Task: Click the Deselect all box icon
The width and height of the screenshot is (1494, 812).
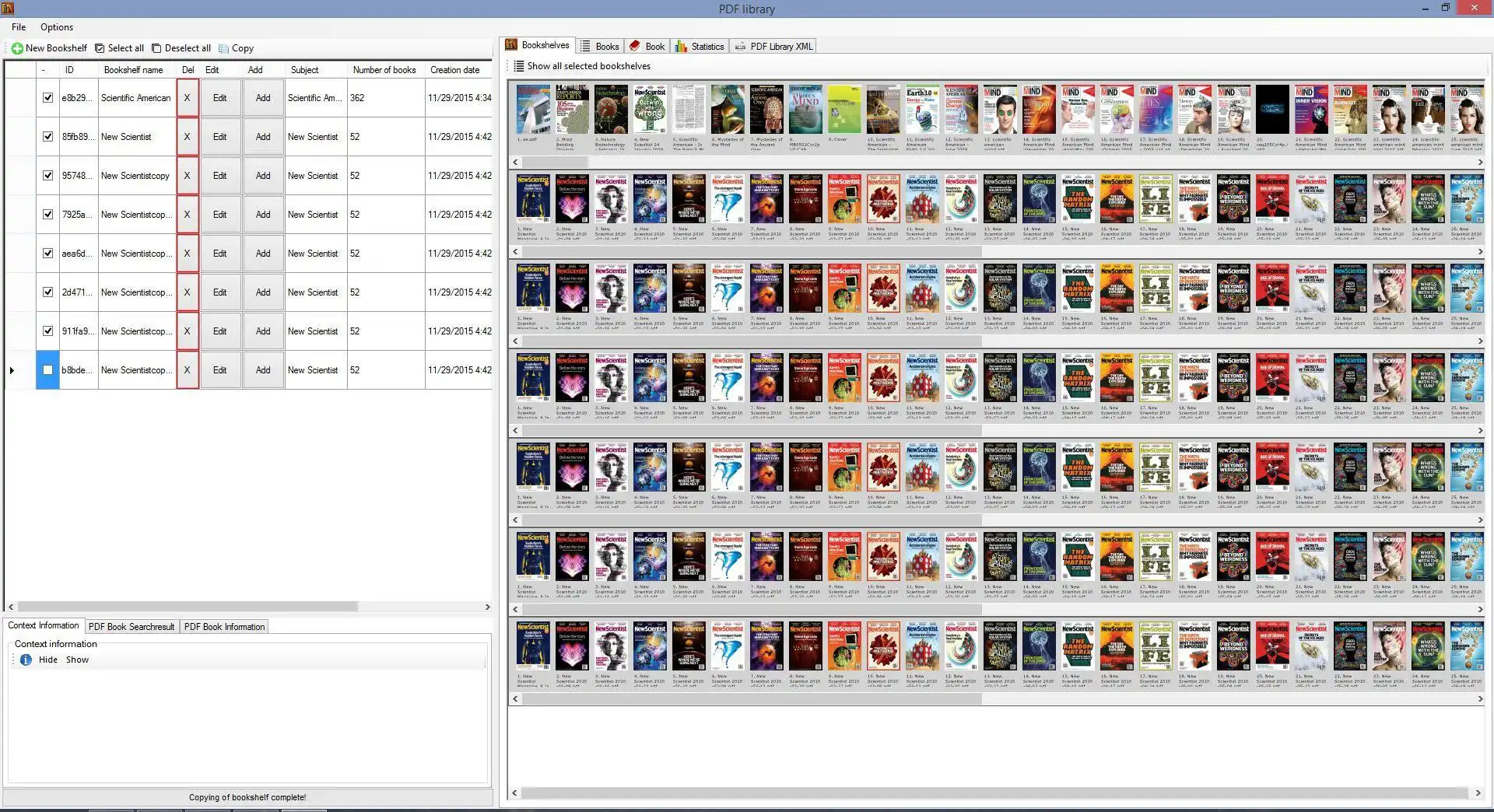Action: click(x=156, y=48)
